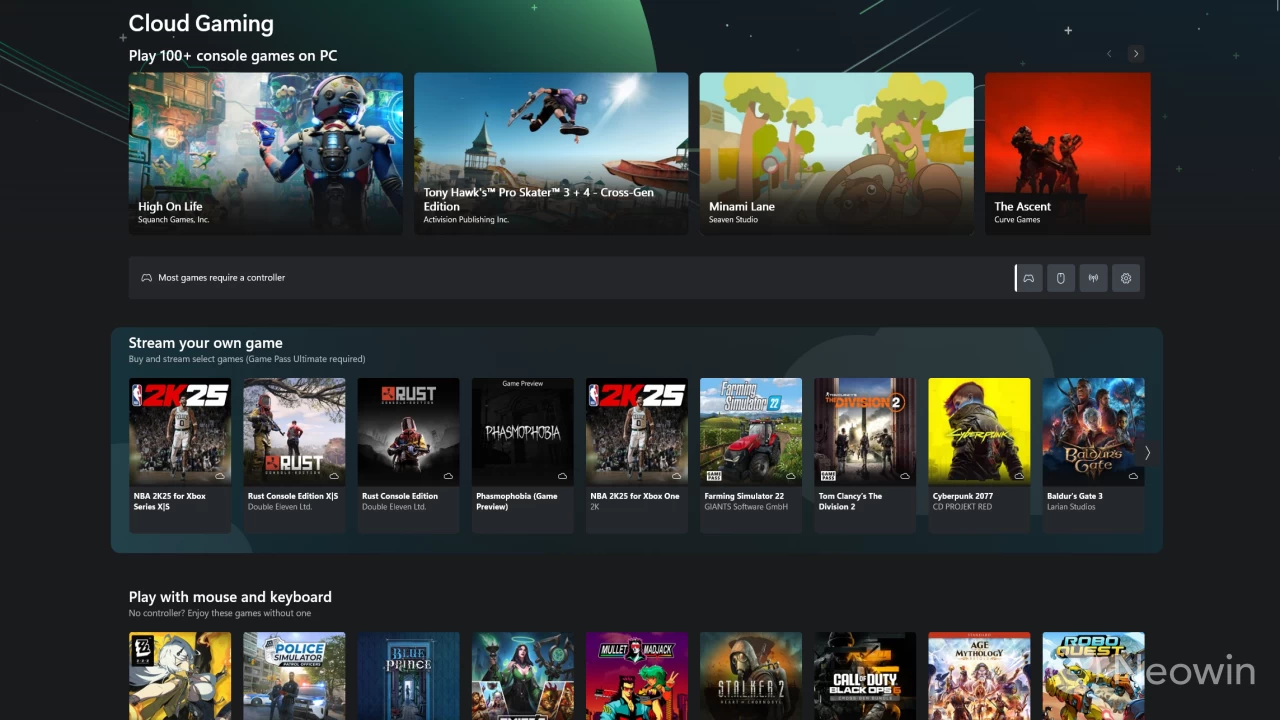Select NBA 2K25 for Xbox Series X|S cover

(x=180, y=431)
